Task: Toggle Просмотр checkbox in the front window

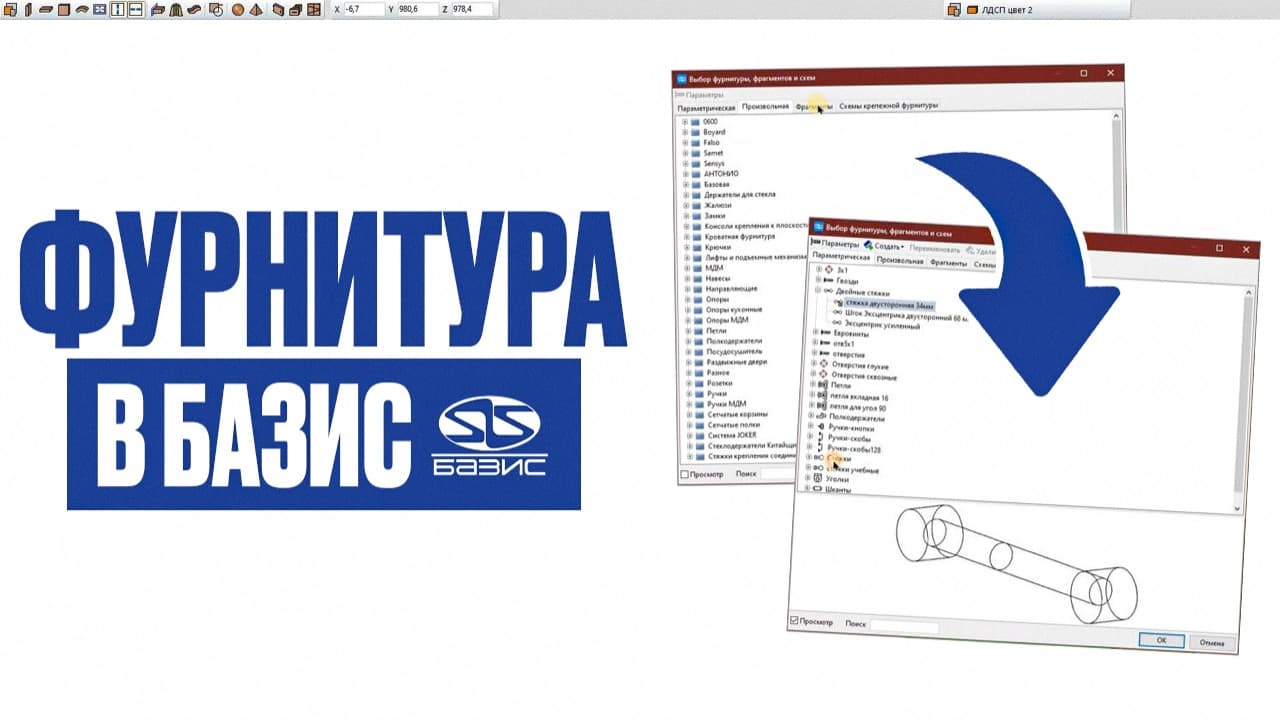Action: coord(794,621)
